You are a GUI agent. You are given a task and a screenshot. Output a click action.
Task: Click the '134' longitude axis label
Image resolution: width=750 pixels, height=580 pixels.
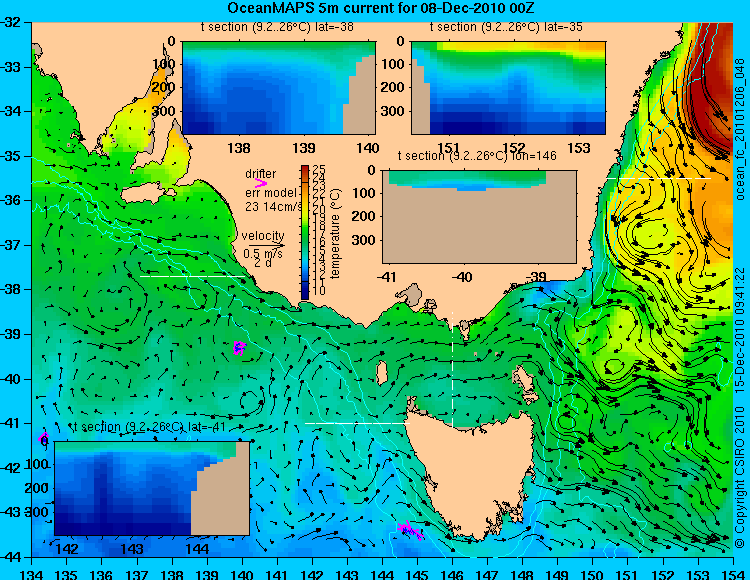(x=32, y=574)
